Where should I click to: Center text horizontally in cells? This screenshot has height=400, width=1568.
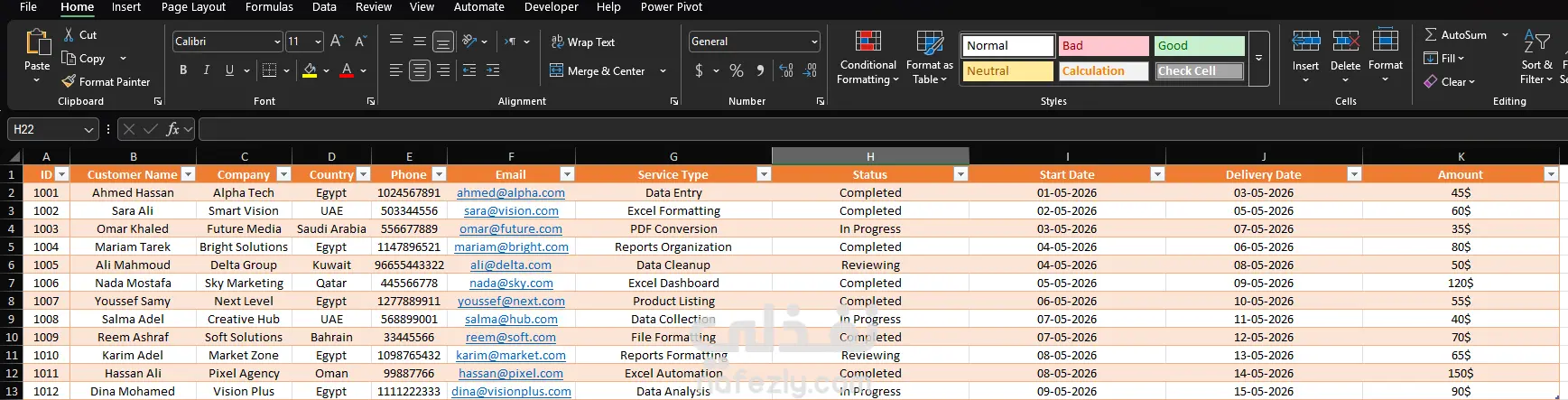[420, 70]
